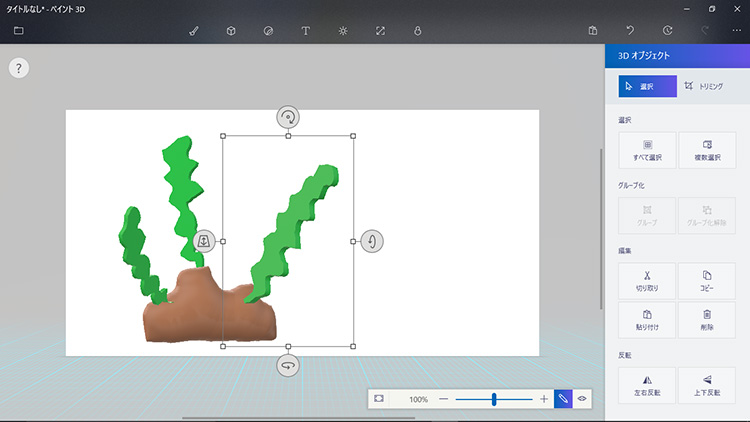
Task: Click the 左右反転 flip horizontal button
Action: (x=647, y=385)
